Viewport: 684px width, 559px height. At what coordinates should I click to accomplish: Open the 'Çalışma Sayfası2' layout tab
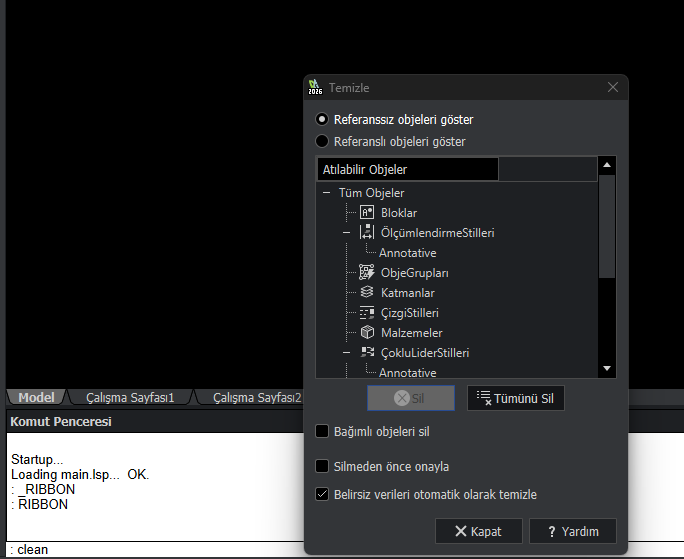pos(256,397)
